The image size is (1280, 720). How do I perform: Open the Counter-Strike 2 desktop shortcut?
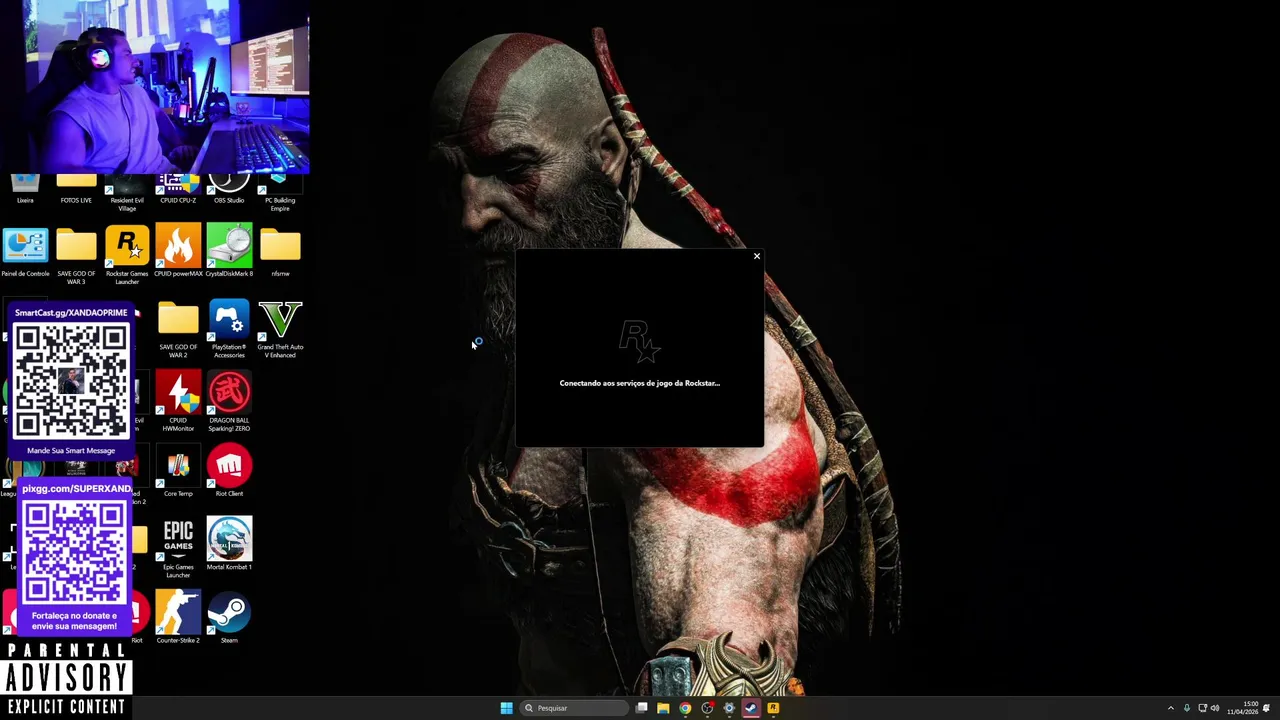(x=178, y=618)
